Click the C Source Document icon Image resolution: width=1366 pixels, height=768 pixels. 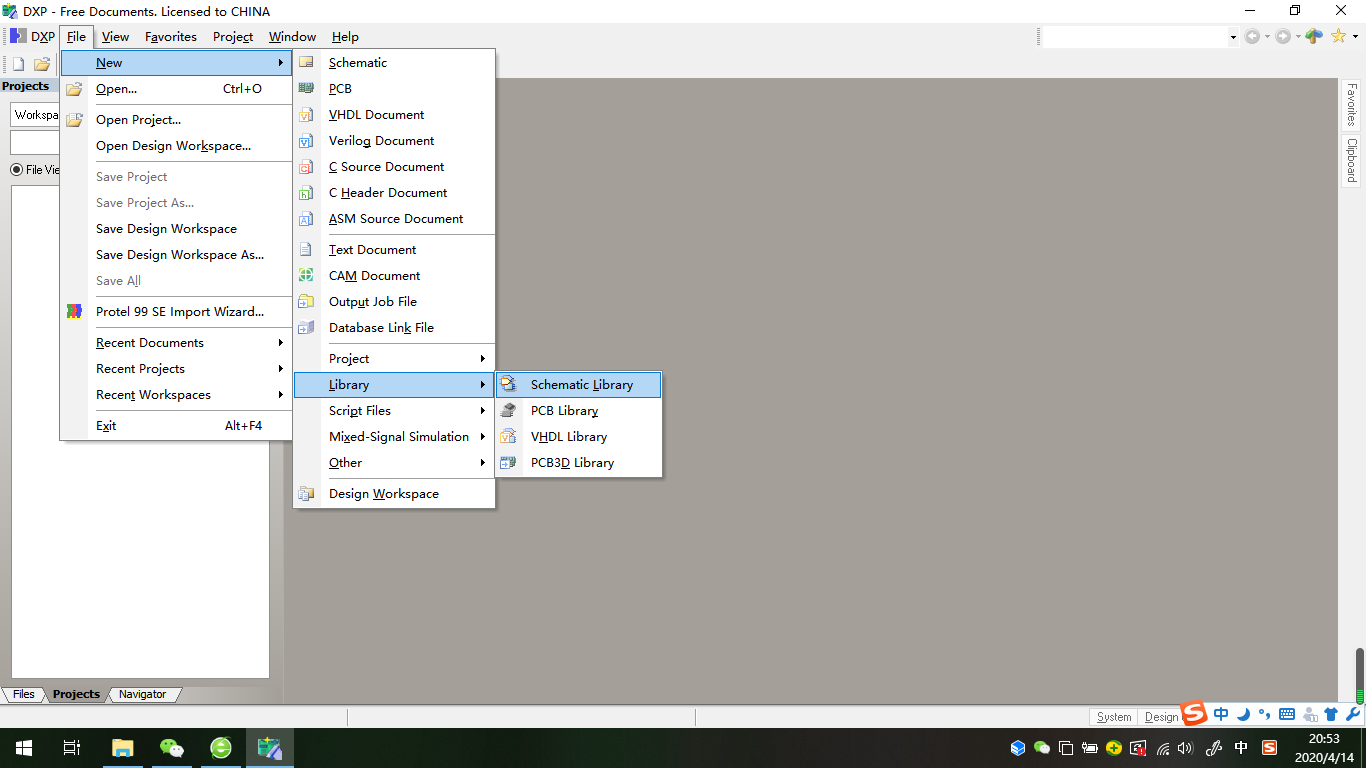click(306, 166)
